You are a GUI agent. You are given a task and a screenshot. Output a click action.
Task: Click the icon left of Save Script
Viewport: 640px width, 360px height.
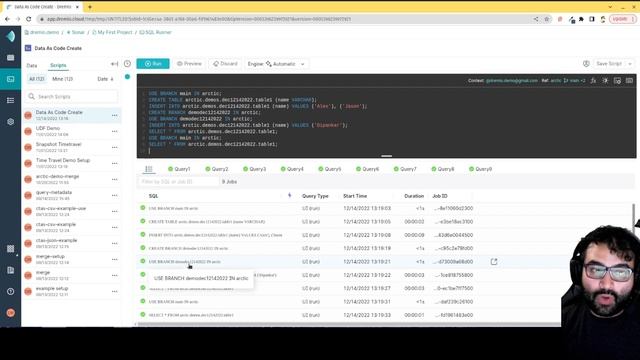586,64
